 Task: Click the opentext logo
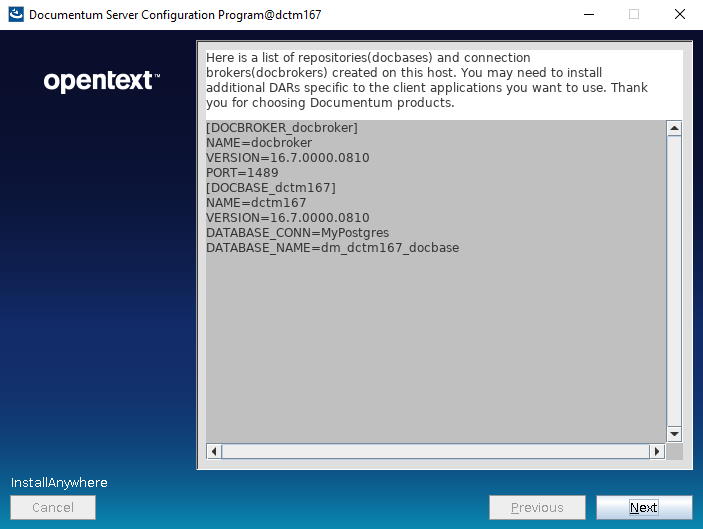click(x=101, y=81)
